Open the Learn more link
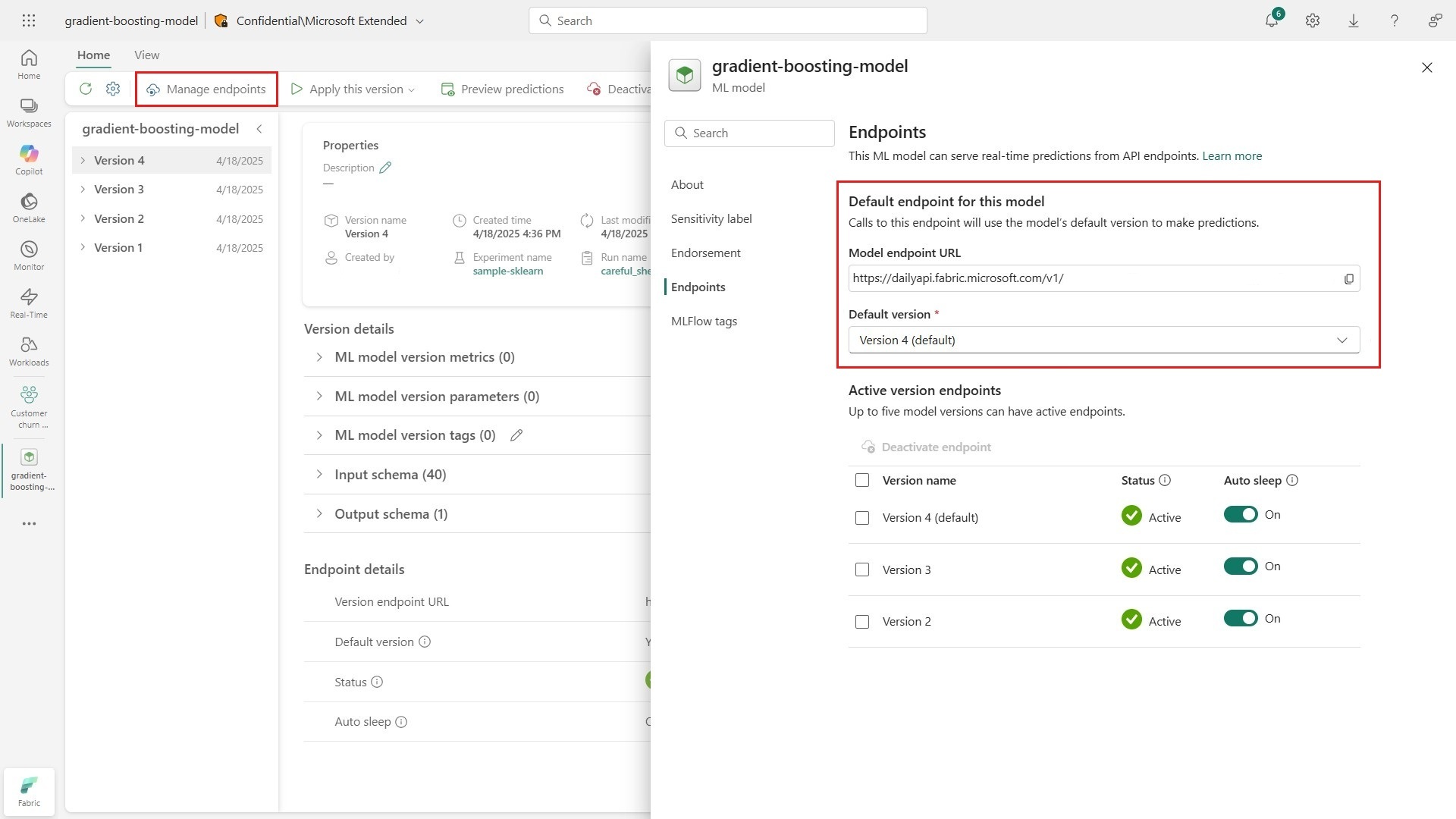Screen dimensions: 1456x819 1232,155
